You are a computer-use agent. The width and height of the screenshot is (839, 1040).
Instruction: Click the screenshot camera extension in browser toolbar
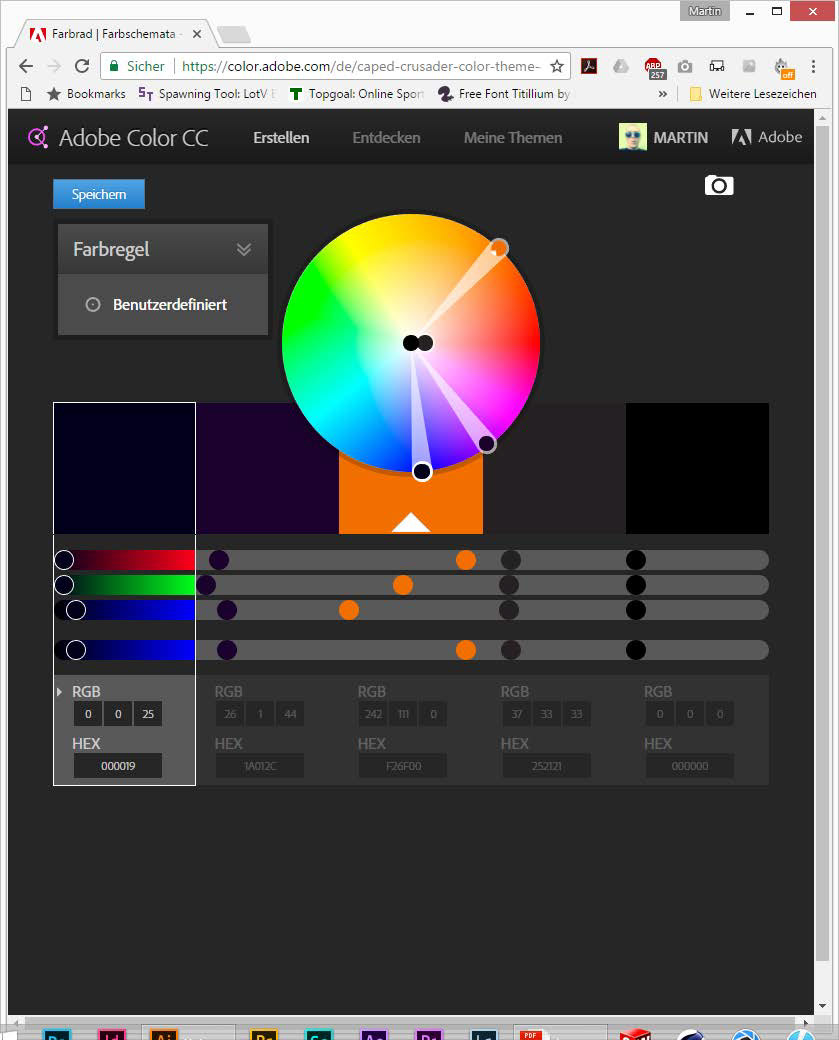[685, 66]
